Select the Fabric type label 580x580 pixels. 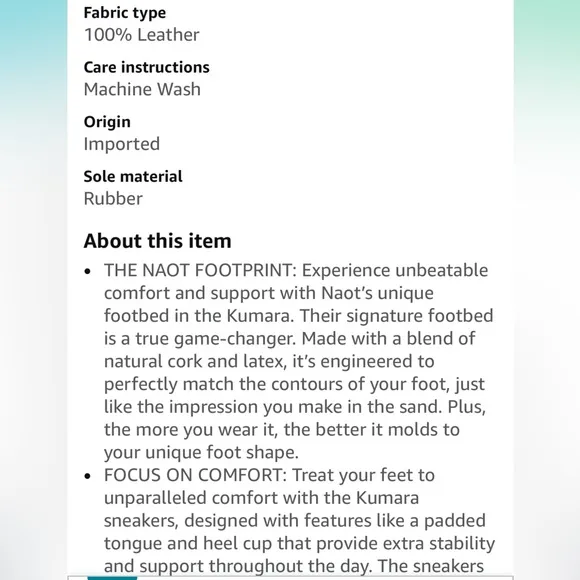pos(125,13)
